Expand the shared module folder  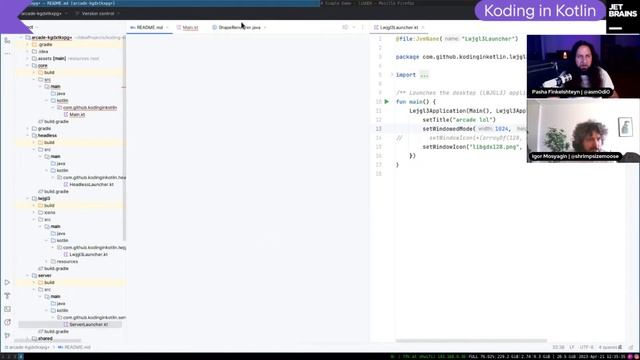tap(28, 338)
